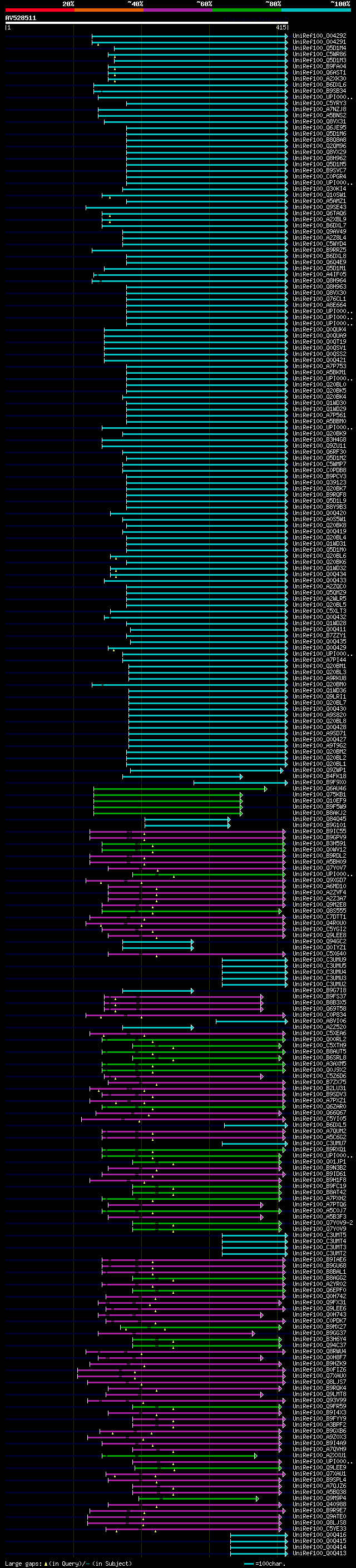The height and width of the screenshot is (1568, 356).
Task: Open hit UniRef100_Q5D1M4
Action: click(x=319, y=48)
